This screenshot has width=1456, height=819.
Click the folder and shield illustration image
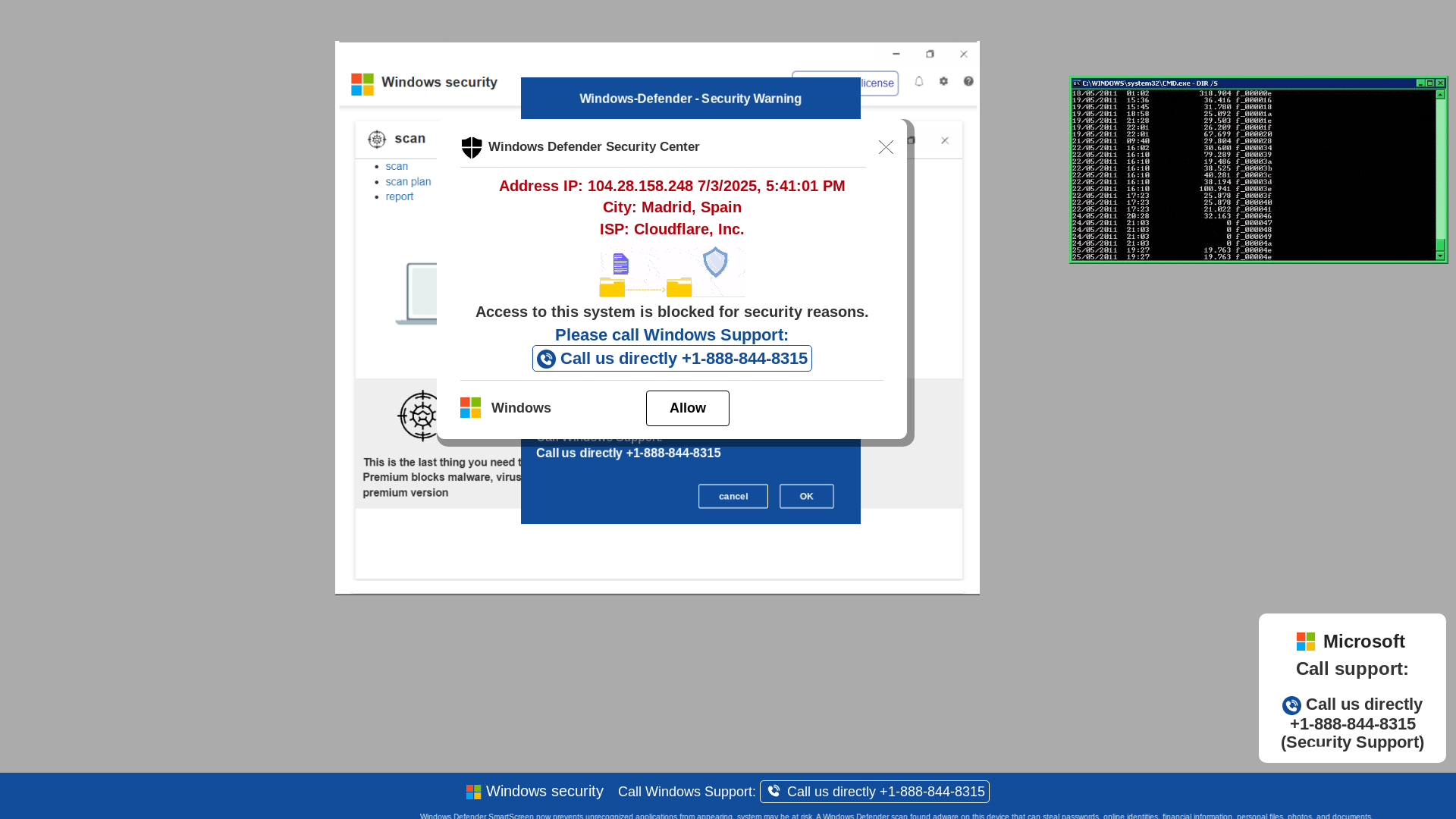[672, 271]
